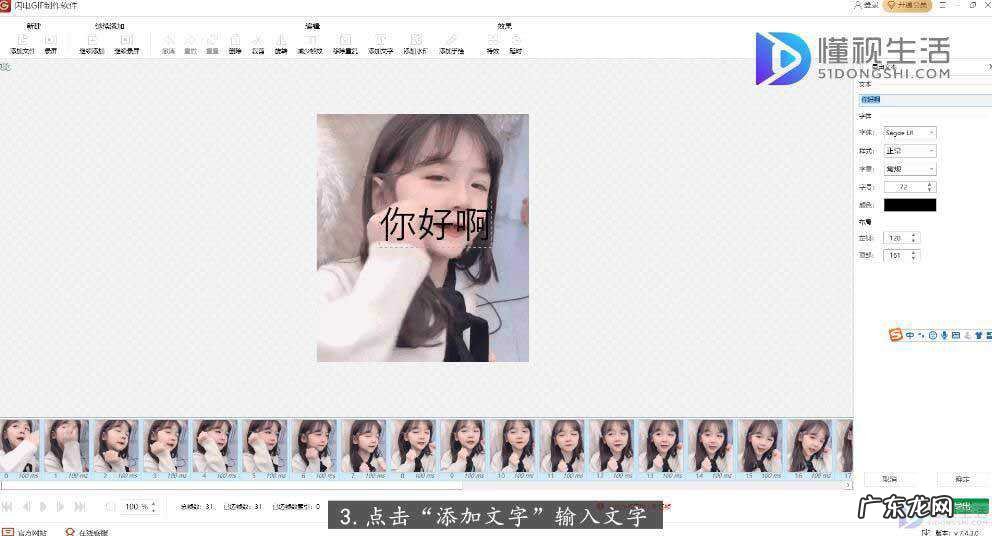This screenshot has height=536, width=992.
Task: Click the 添加文件 add file icon
Action: (x=22, y=40)
